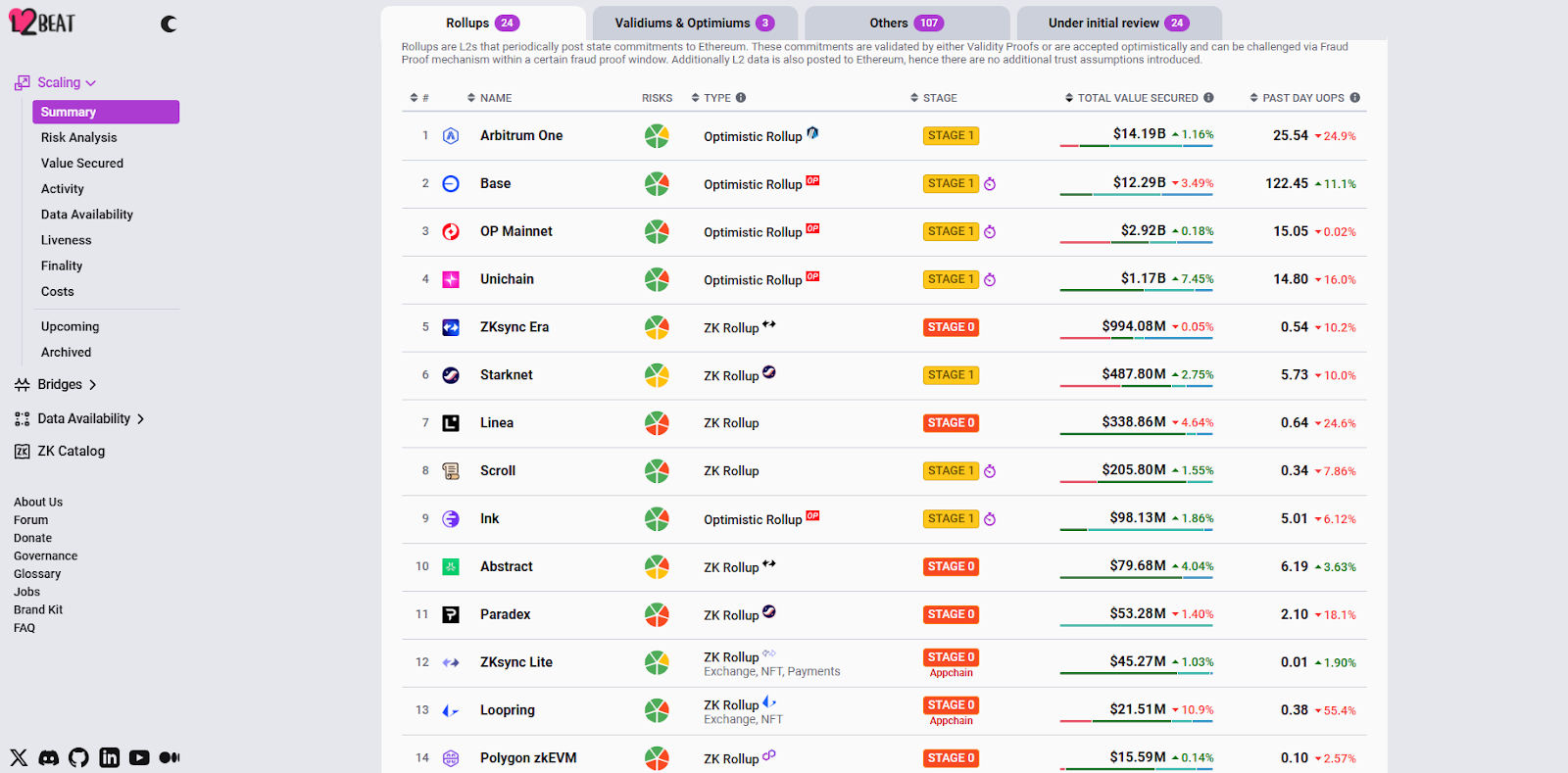Open Value Secured in the sidebar
This screenshot has height=773, width=1568.
point(82,164)
